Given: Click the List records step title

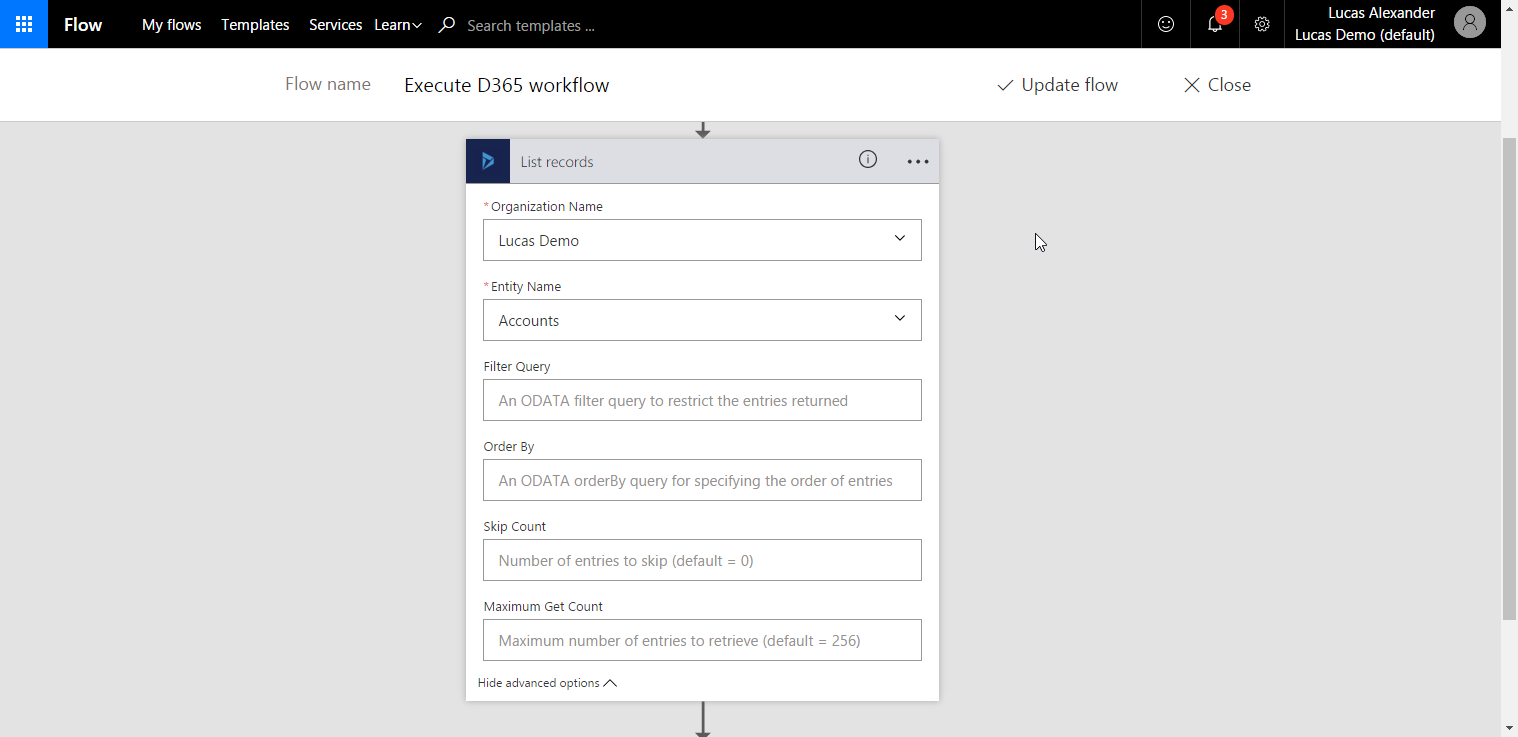Looking at the screenshot, I should pos(557,162).
